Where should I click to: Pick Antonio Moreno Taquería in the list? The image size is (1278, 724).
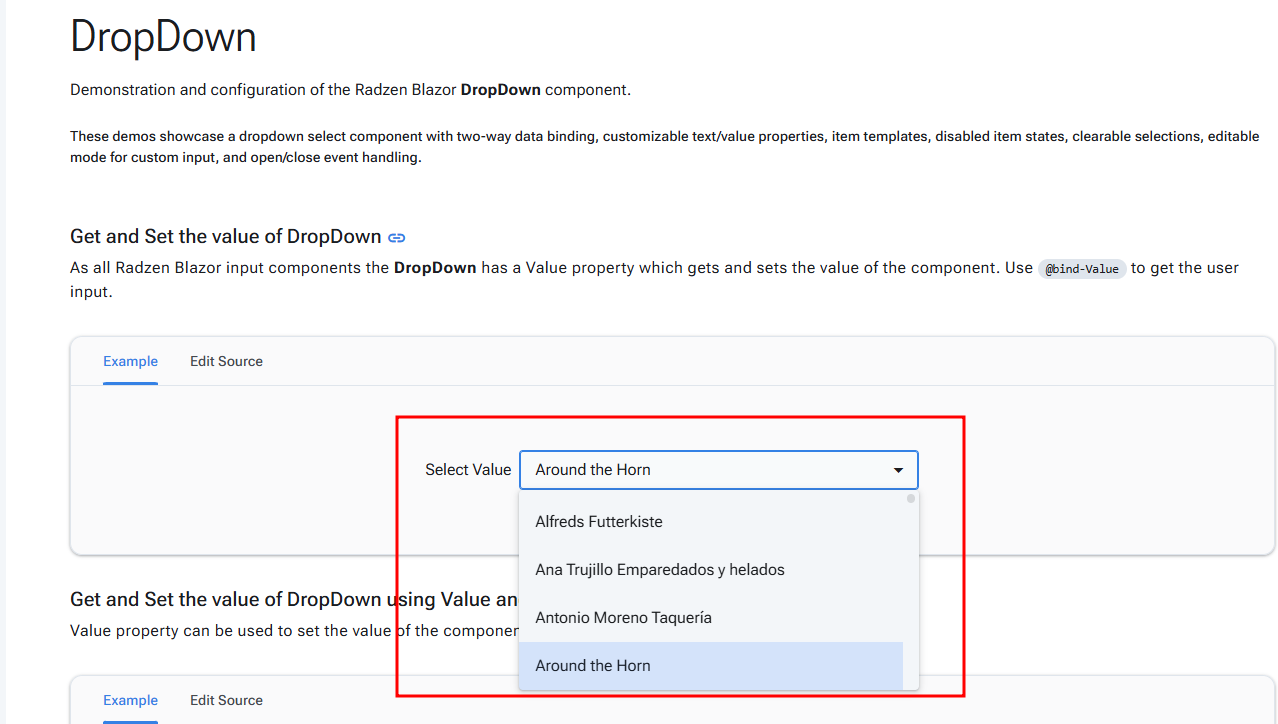point(623,618)
